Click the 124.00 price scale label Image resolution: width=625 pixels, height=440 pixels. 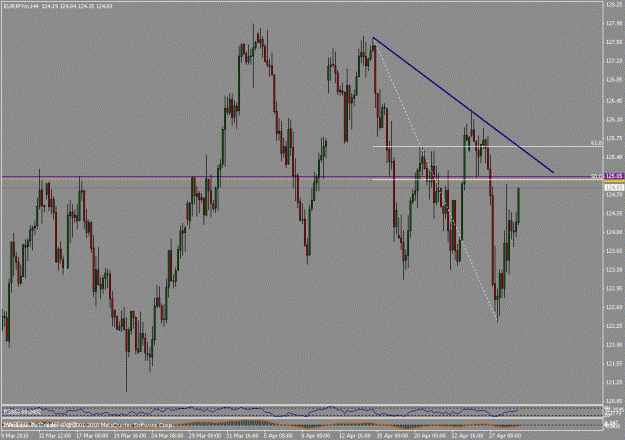click(614, 232)
